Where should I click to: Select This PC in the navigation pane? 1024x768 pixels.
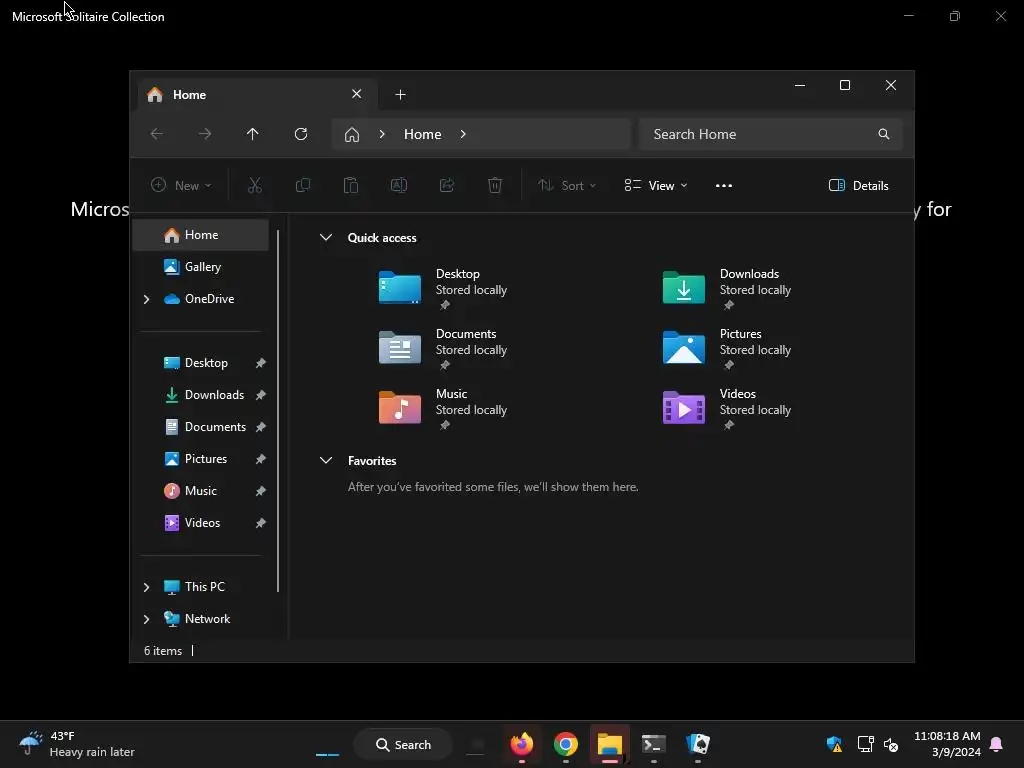[200, 587]
